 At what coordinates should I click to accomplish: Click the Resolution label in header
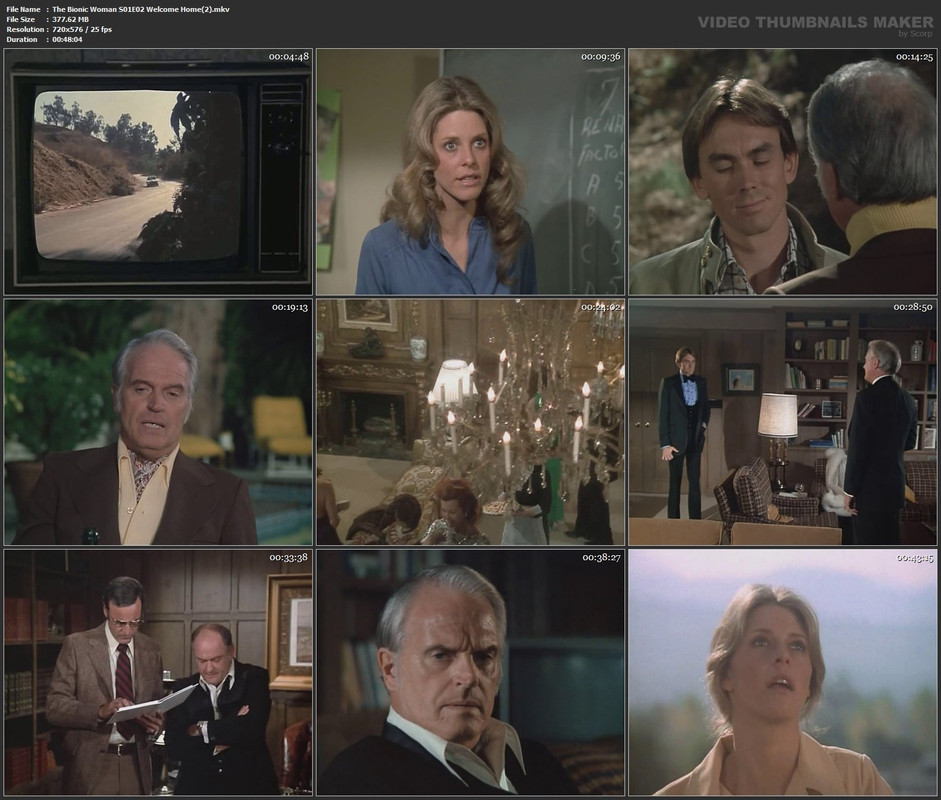pos(25,29)
